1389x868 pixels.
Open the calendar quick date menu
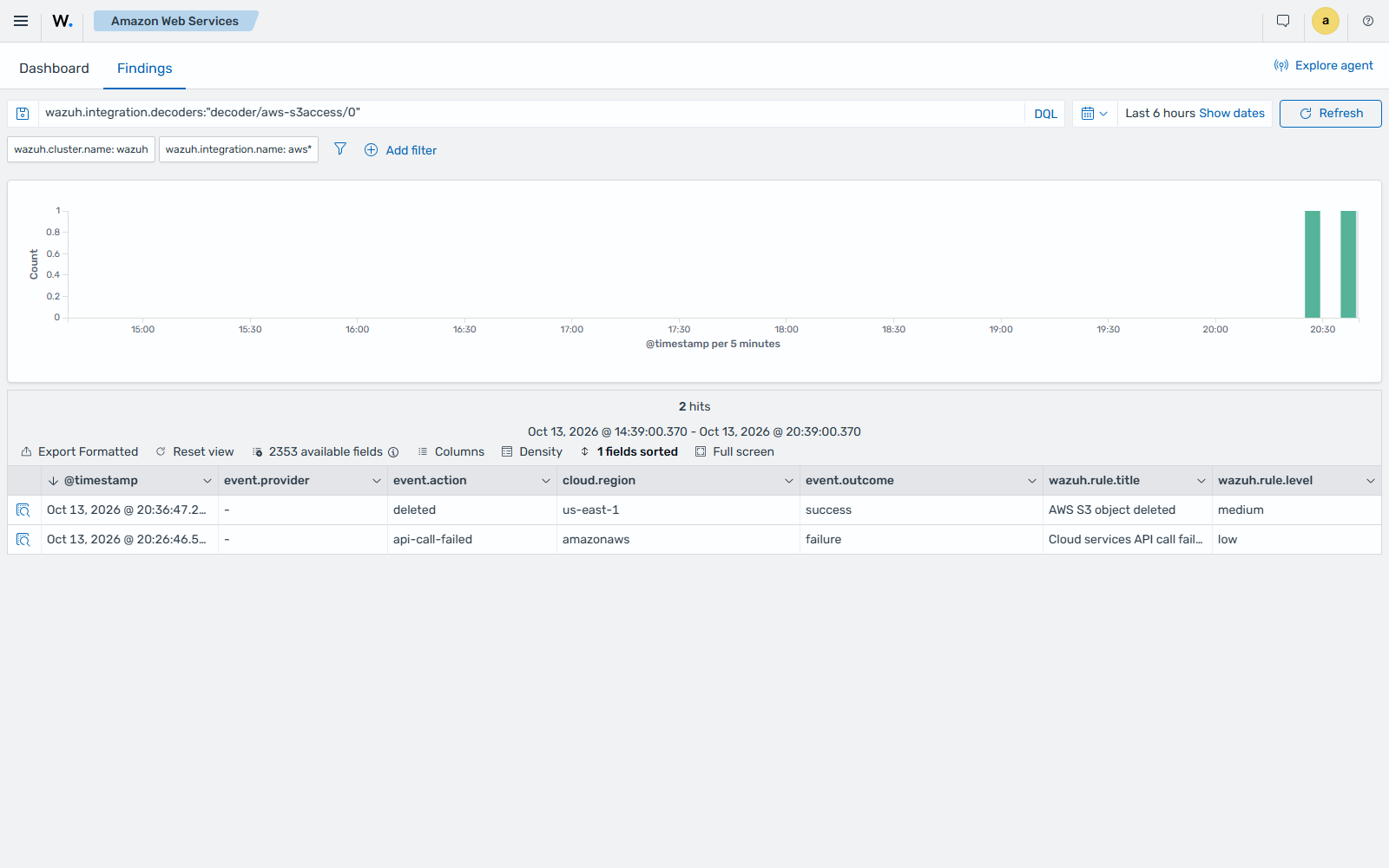pyautogui.click(x=1095, y=114)
